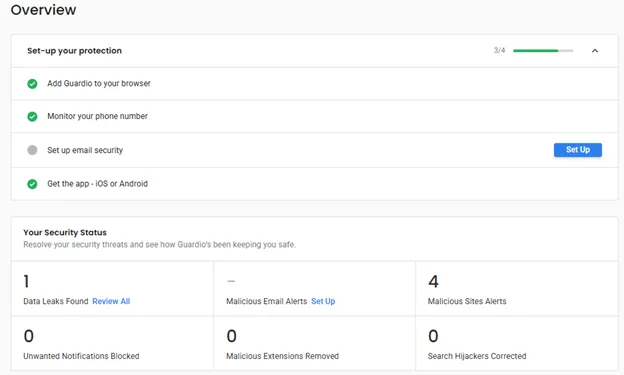
Task: Click green checkmark next to Monitor your phone number
Action: click(32, 116)
